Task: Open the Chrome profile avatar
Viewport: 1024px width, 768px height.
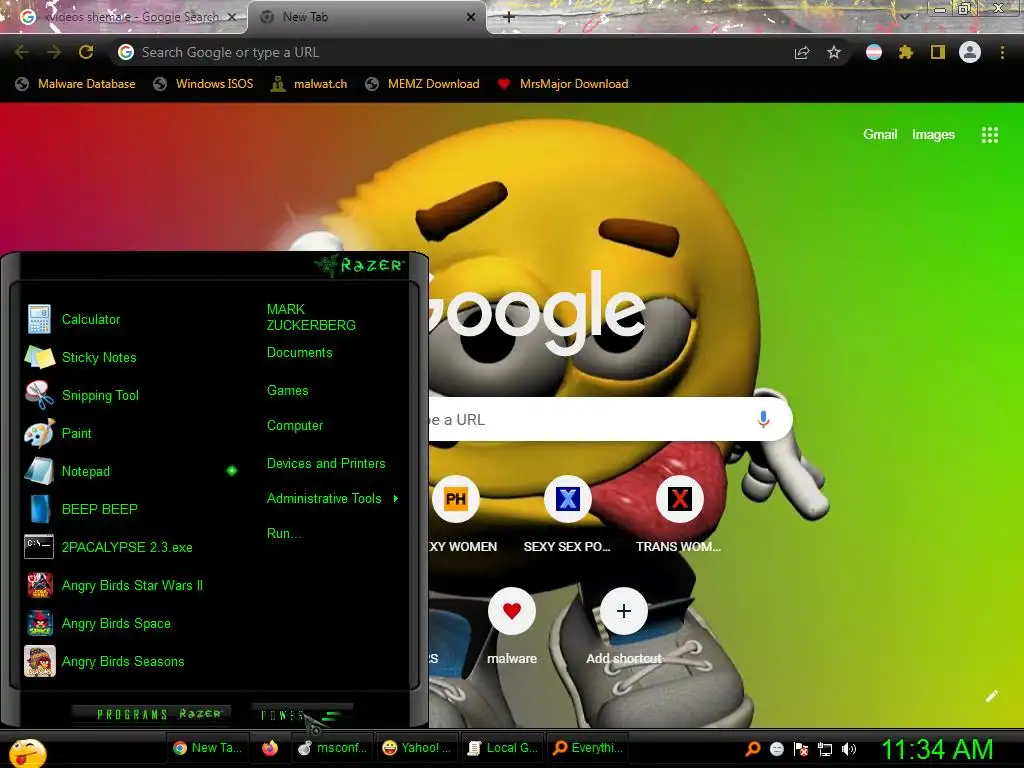Action: click(x=970, y=52)
